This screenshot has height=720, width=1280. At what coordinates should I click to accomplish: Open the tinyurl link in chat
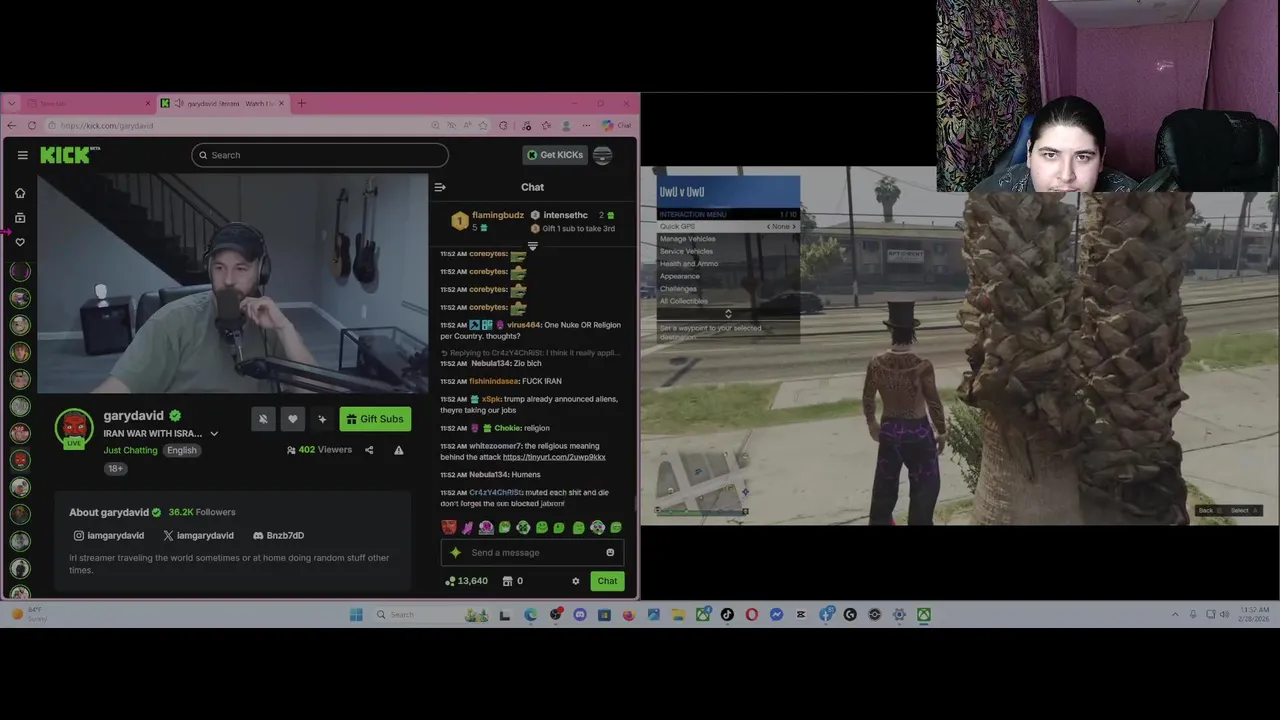pyautogui.click(x=554, y=457)
